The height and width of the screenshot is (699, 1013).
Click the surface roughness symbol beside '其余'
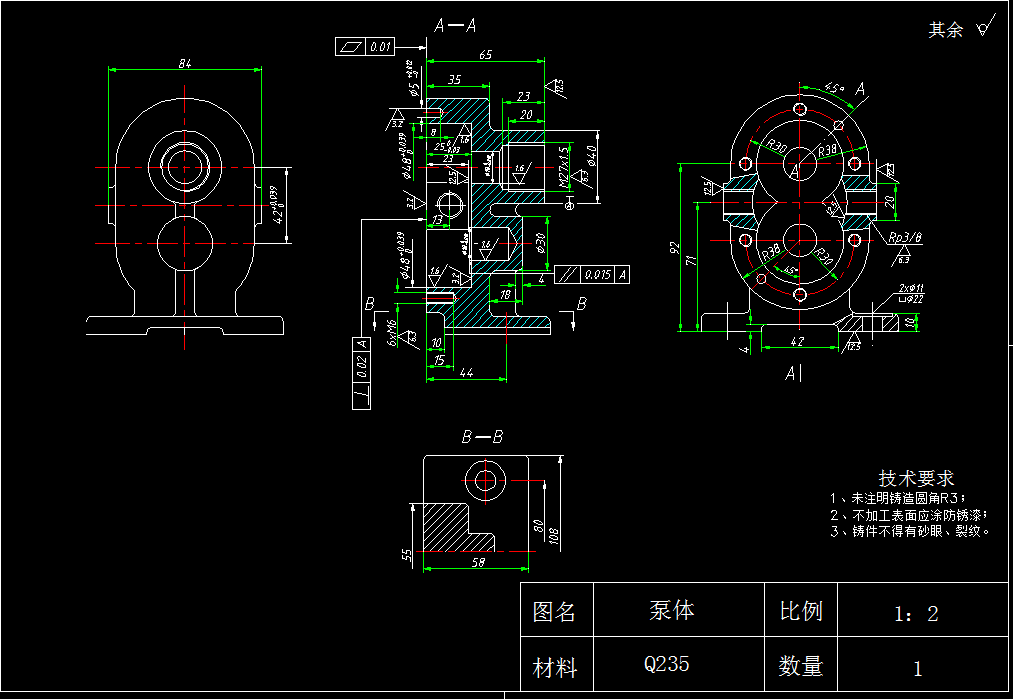pyautogui.click(x=985, y=26)
